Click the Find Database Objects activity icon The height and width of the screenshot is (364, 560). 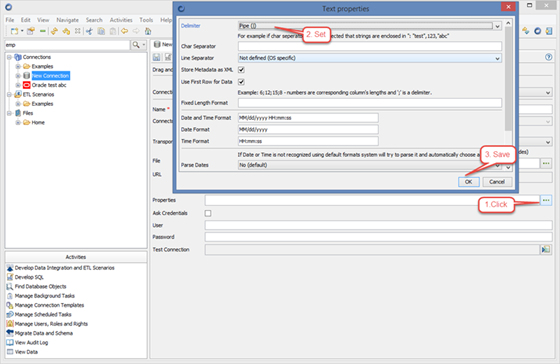10,286
